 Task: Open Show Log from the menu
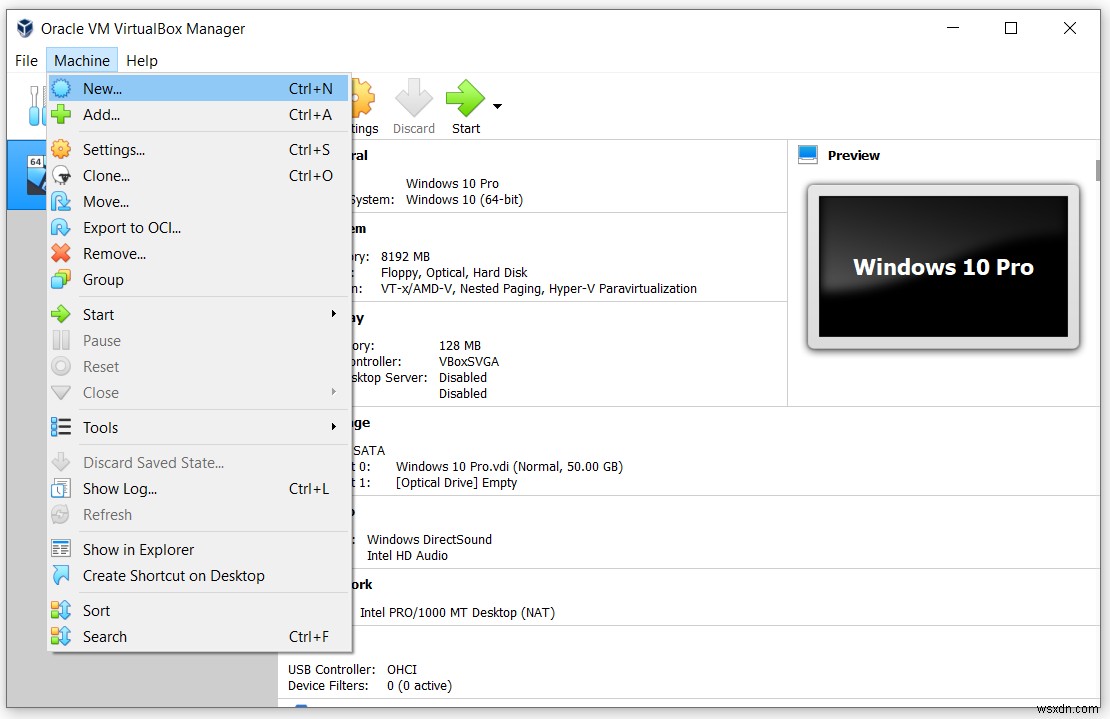117,488
